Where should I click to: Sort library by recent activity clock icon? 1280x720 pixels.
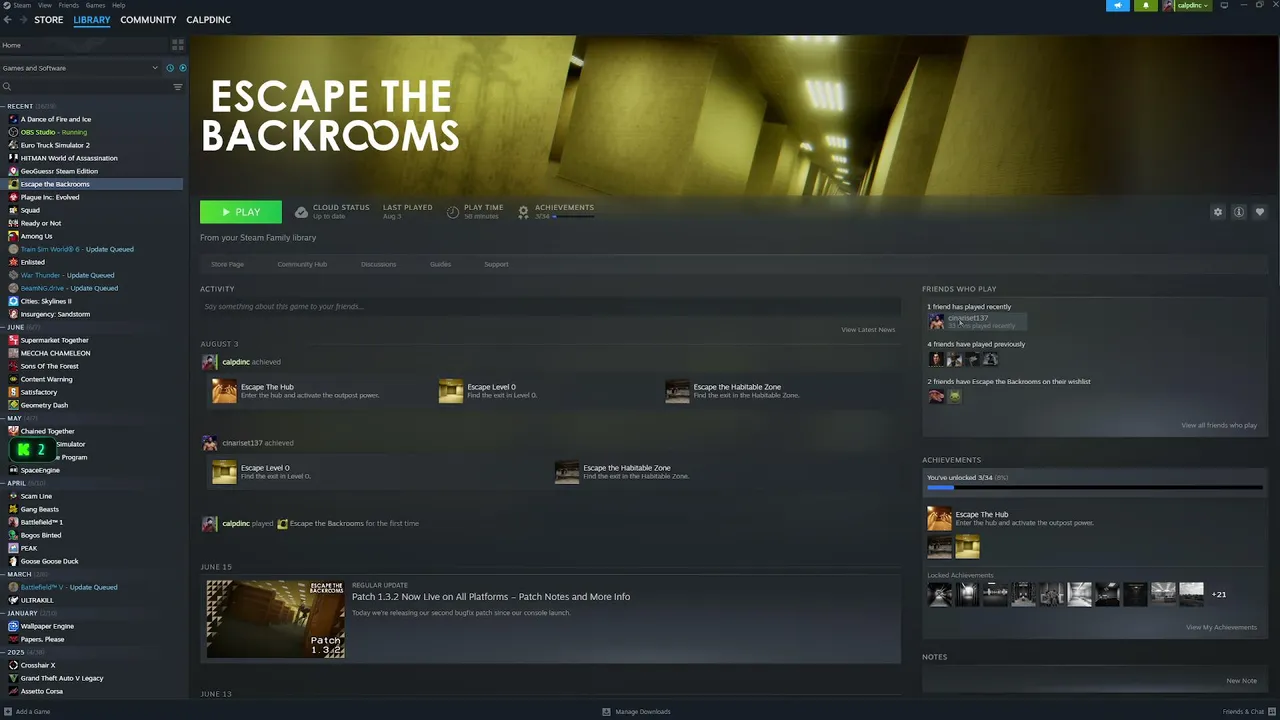(170, 68)
